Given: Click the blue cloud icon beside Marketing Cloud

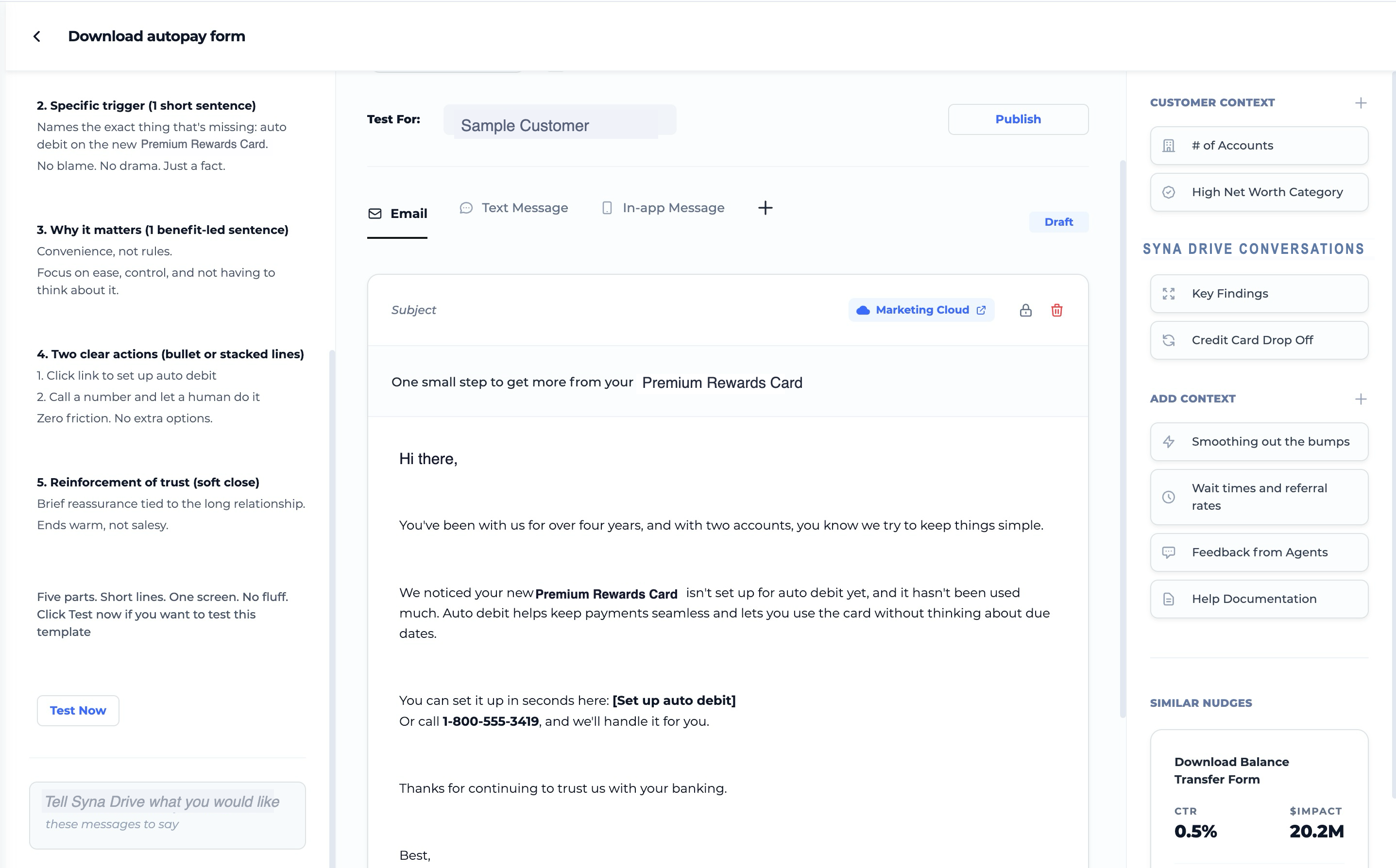Looking at the screenshot, I should 863,310.
